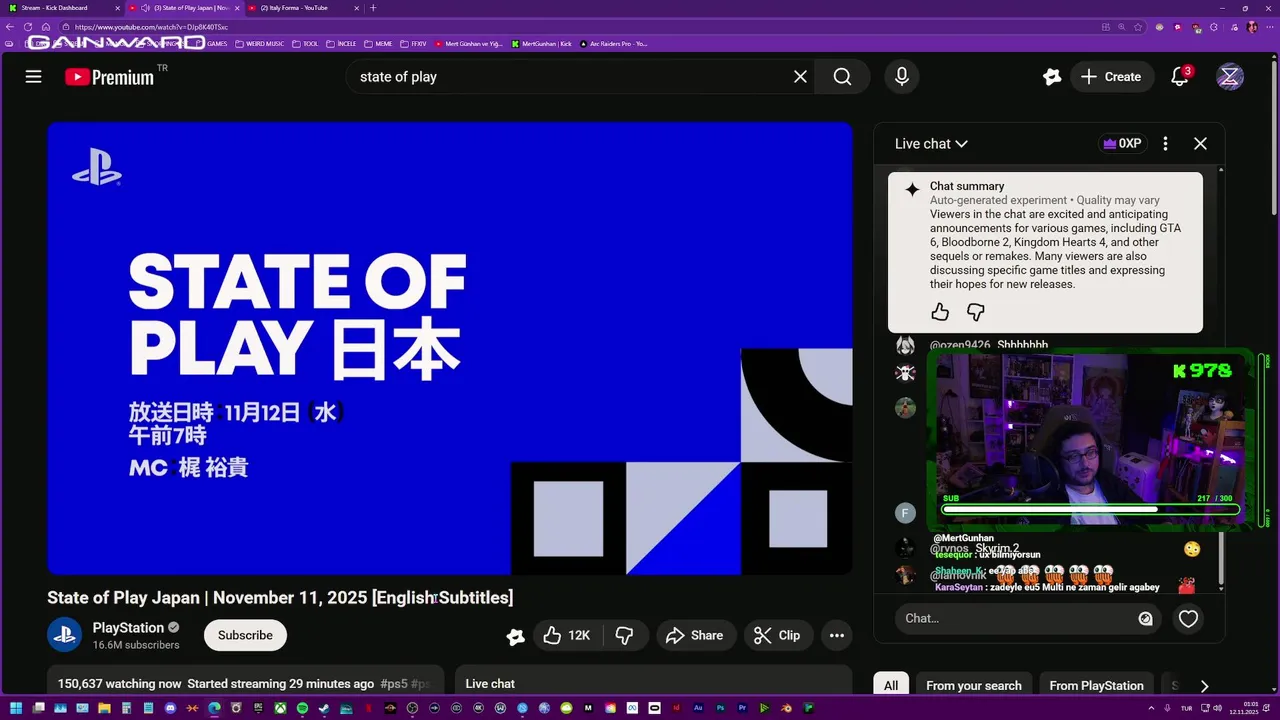Like the chat summary with thumbs up

pyautogui.click(x=940, y=312)
